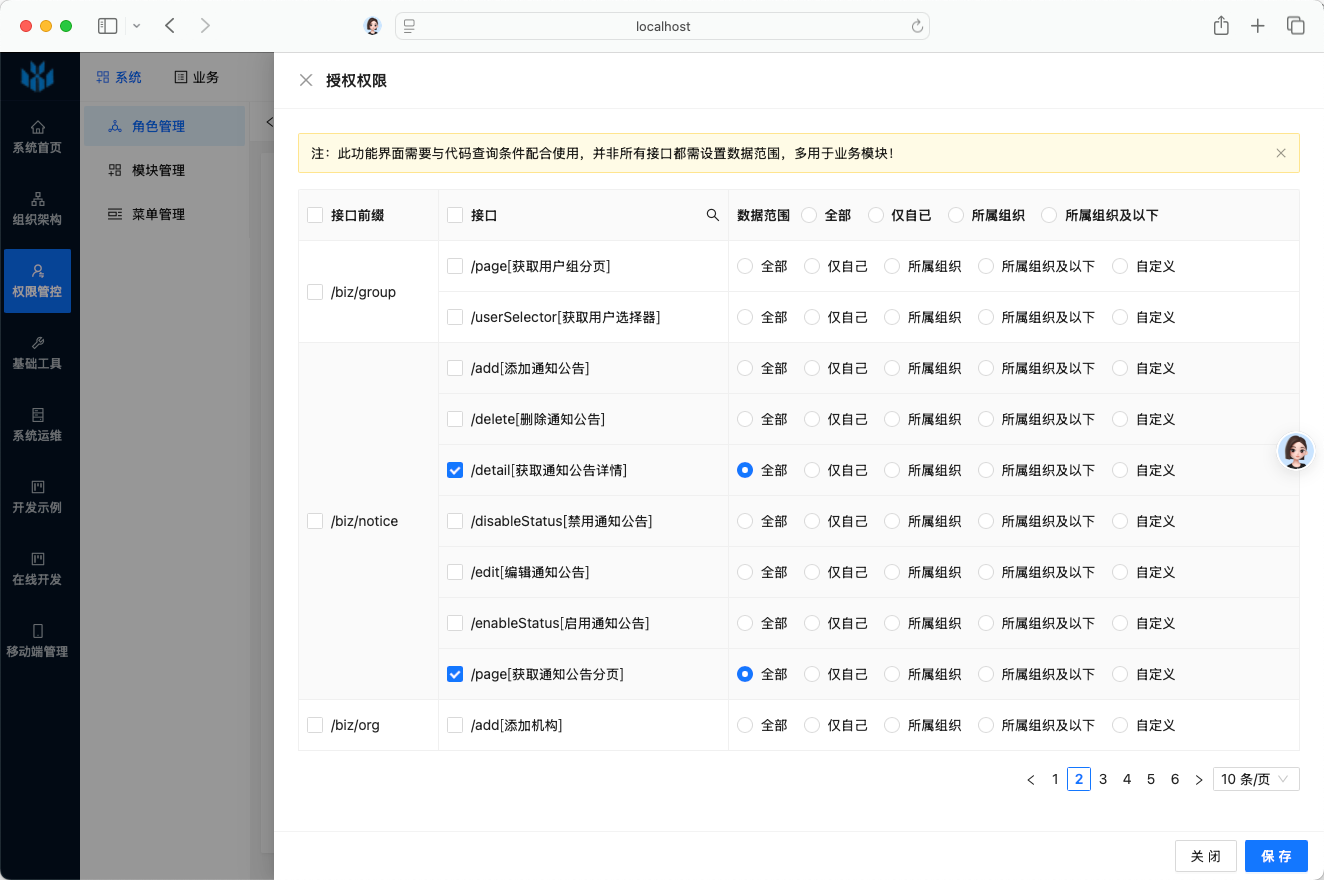Go to page 3

coord(1103,780)
